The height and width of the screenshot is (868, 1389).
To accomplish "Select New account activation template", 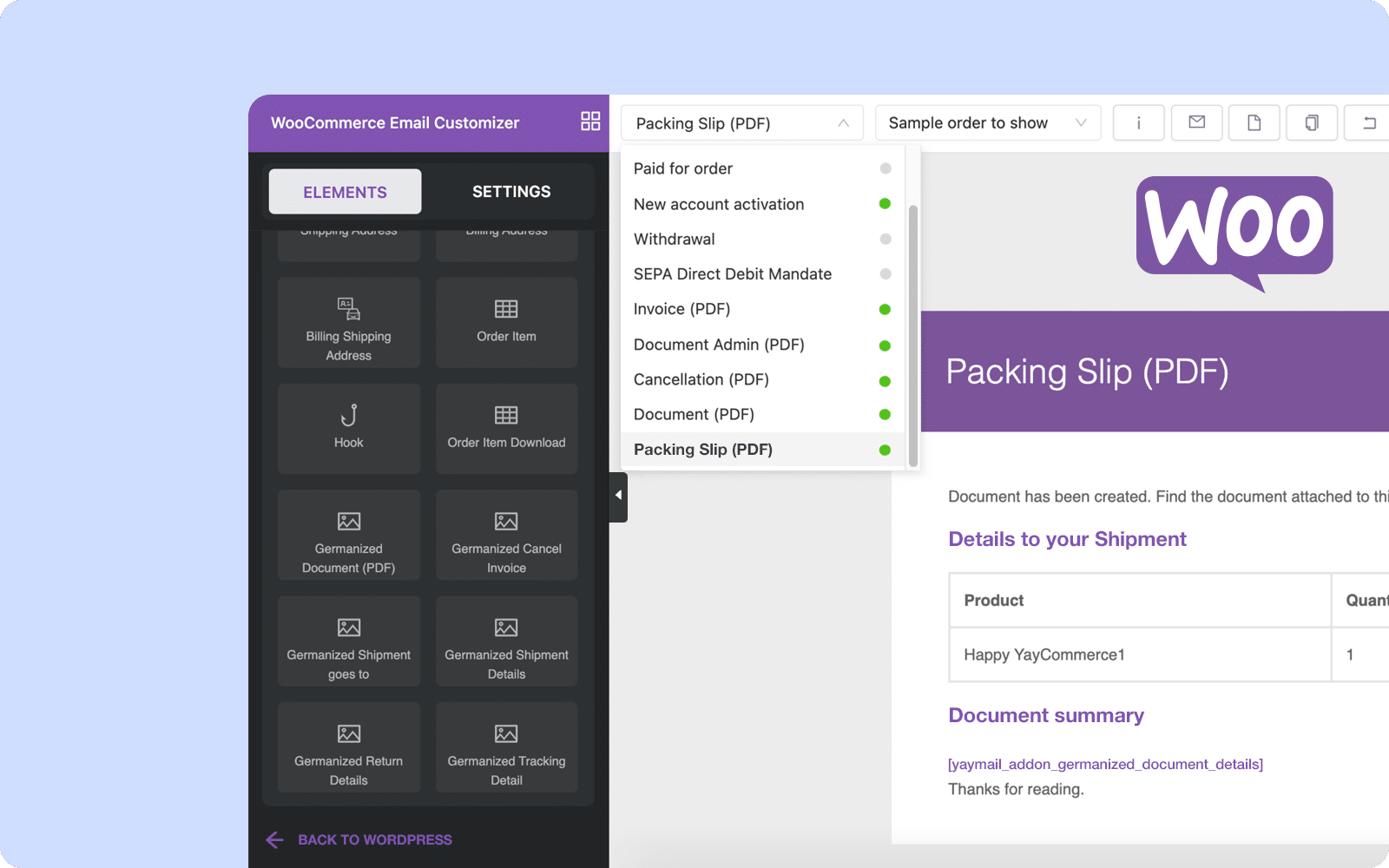I will 762,204.
